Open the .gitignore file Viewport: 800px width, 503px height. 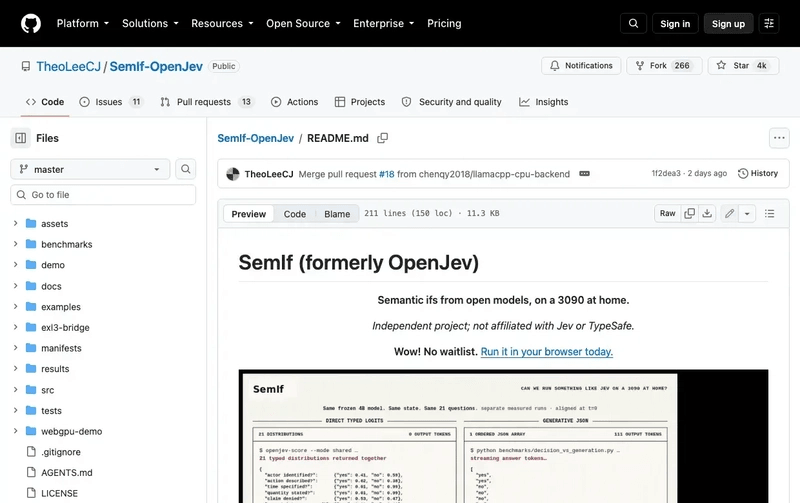click(x=61, y=452)
